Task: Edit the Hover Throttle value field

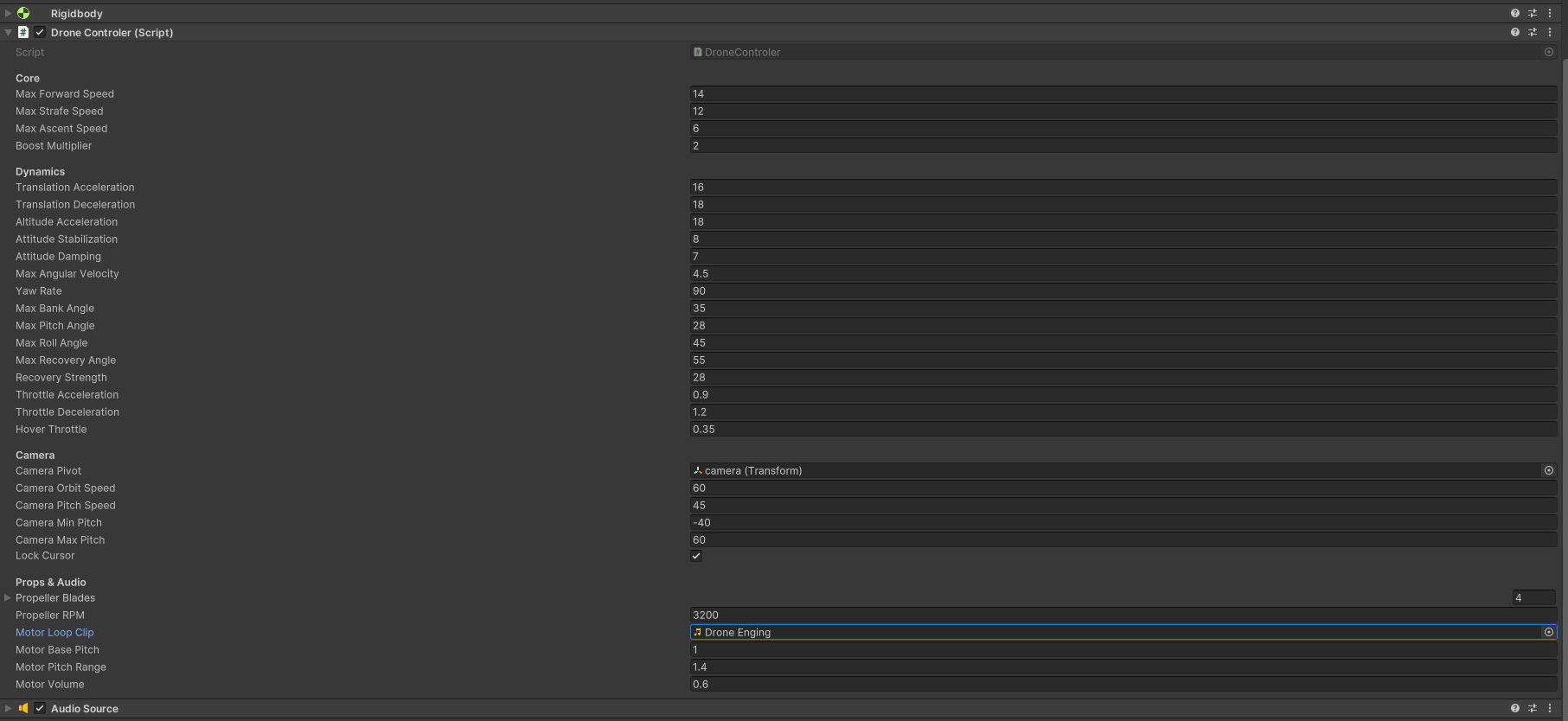Action: pos(1123,429)
